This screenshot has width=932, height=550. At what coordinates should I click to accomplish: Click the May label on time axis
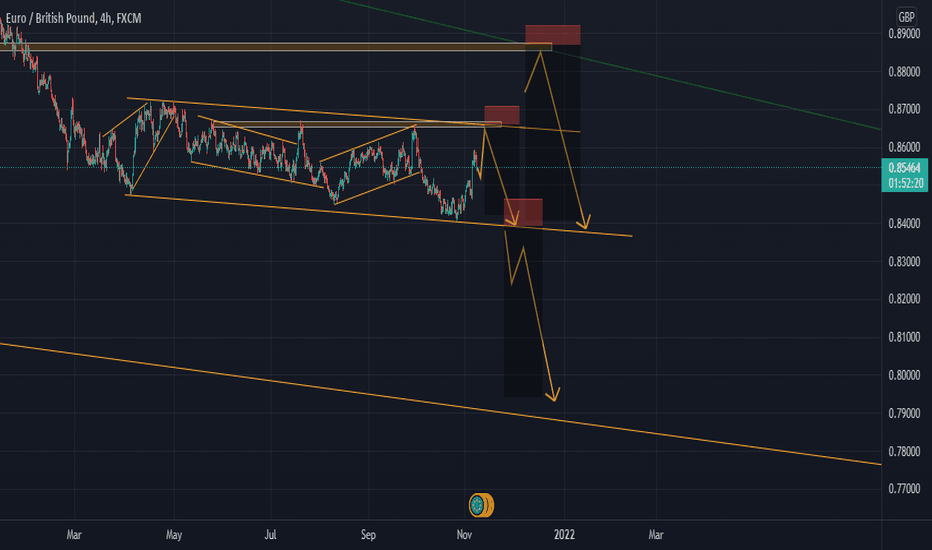(174, 535)
